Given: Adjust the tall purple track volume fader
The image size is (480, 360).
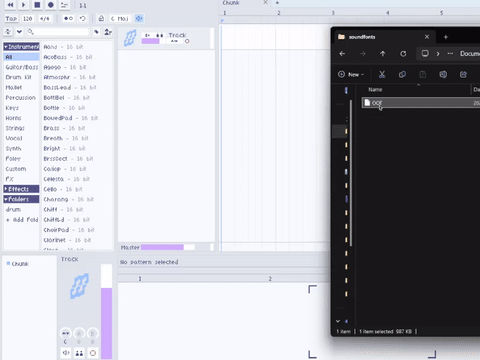Looking at the screenshot, I should 107,312.
